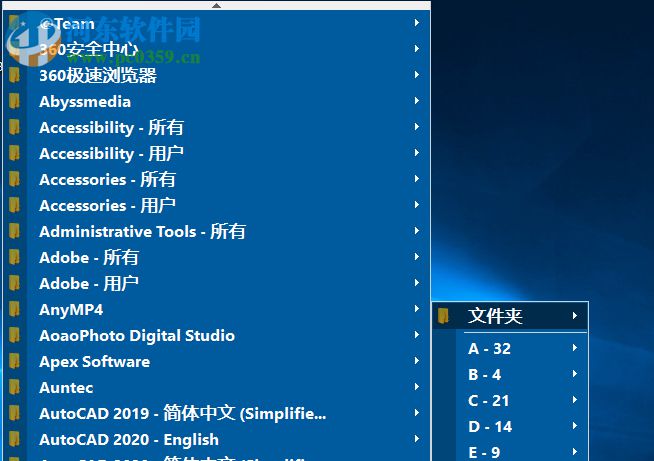Expand submenu arrow for AnyMP4
Screen dimensions: 654x461
point(417,309)
